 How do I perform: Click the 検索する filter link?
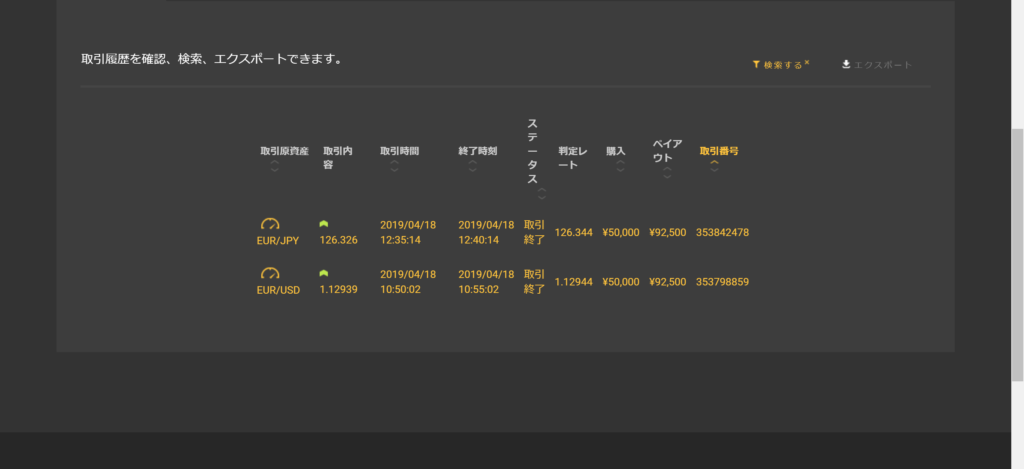pyautogui.click(x=780, y=65)
